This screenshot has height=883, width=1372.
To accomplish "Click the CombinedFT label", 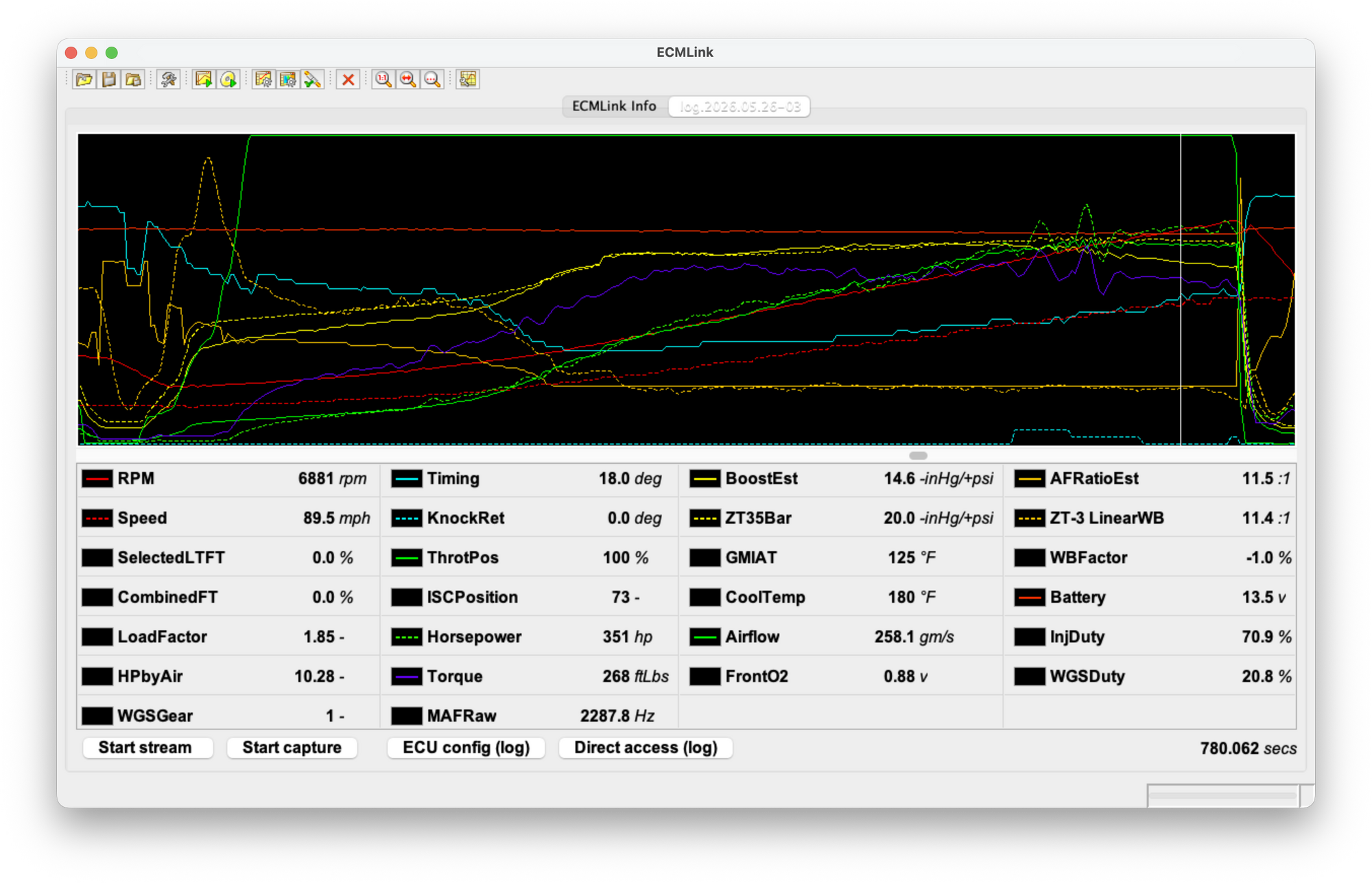I will pos(167,598).
